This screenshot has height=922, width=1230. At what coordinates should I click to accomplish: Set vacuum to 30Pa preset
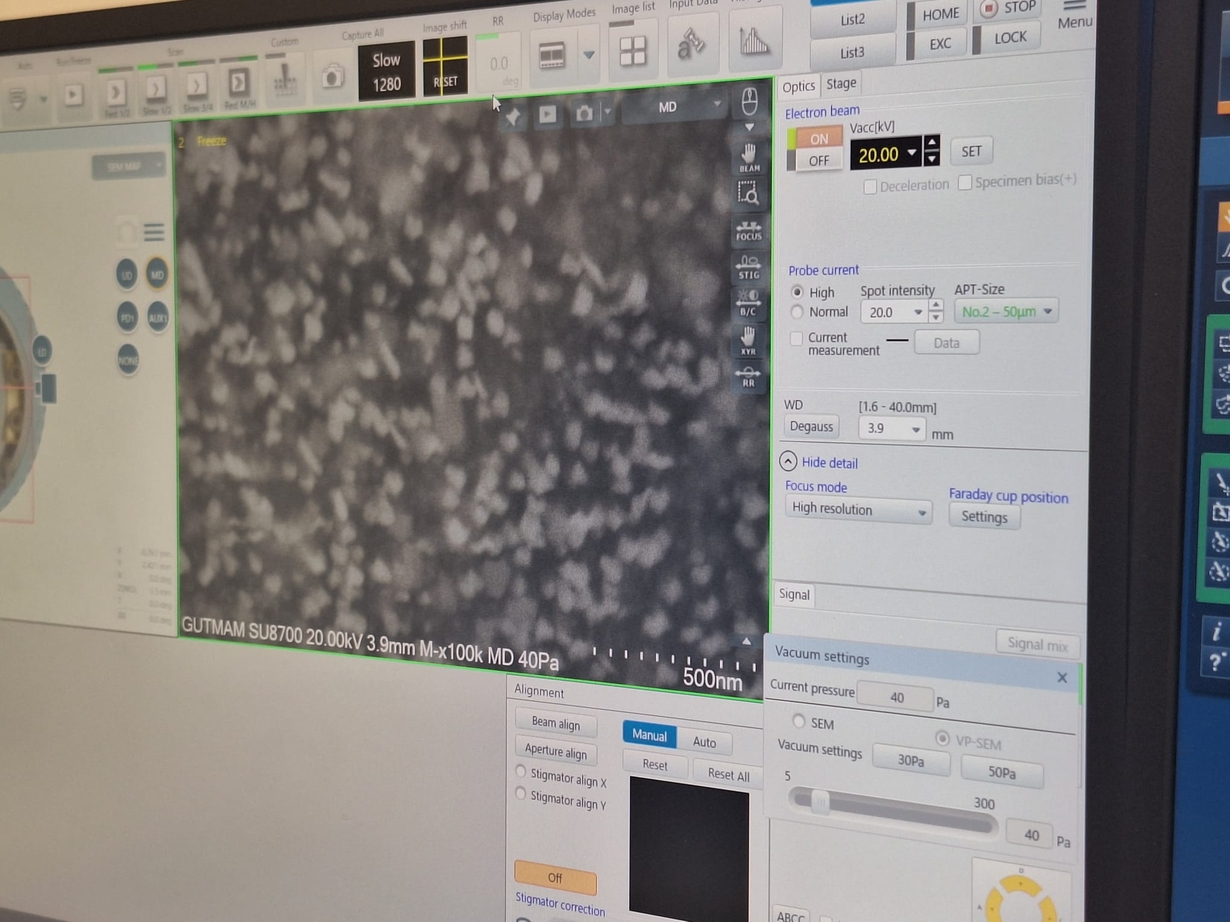[910, 760]
